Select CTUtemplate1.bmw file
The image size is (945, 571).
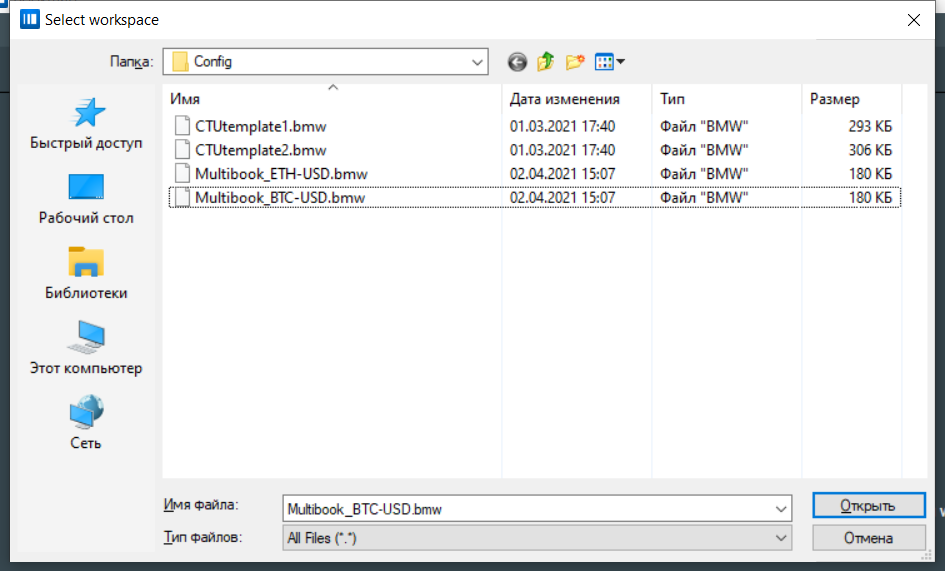[x=260, y=126]
